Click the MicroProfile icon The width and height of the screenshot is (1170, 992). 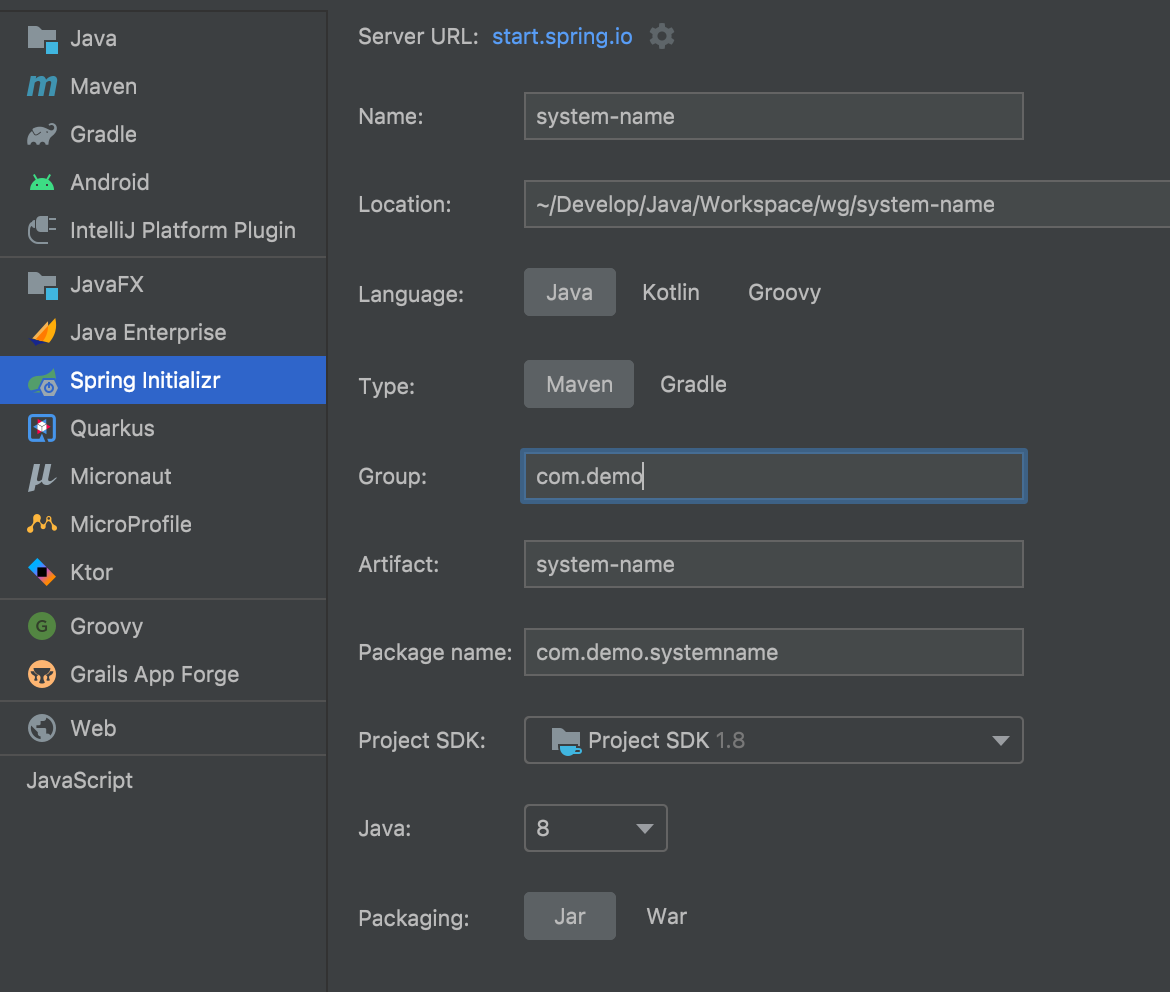[x=43, y=524]
